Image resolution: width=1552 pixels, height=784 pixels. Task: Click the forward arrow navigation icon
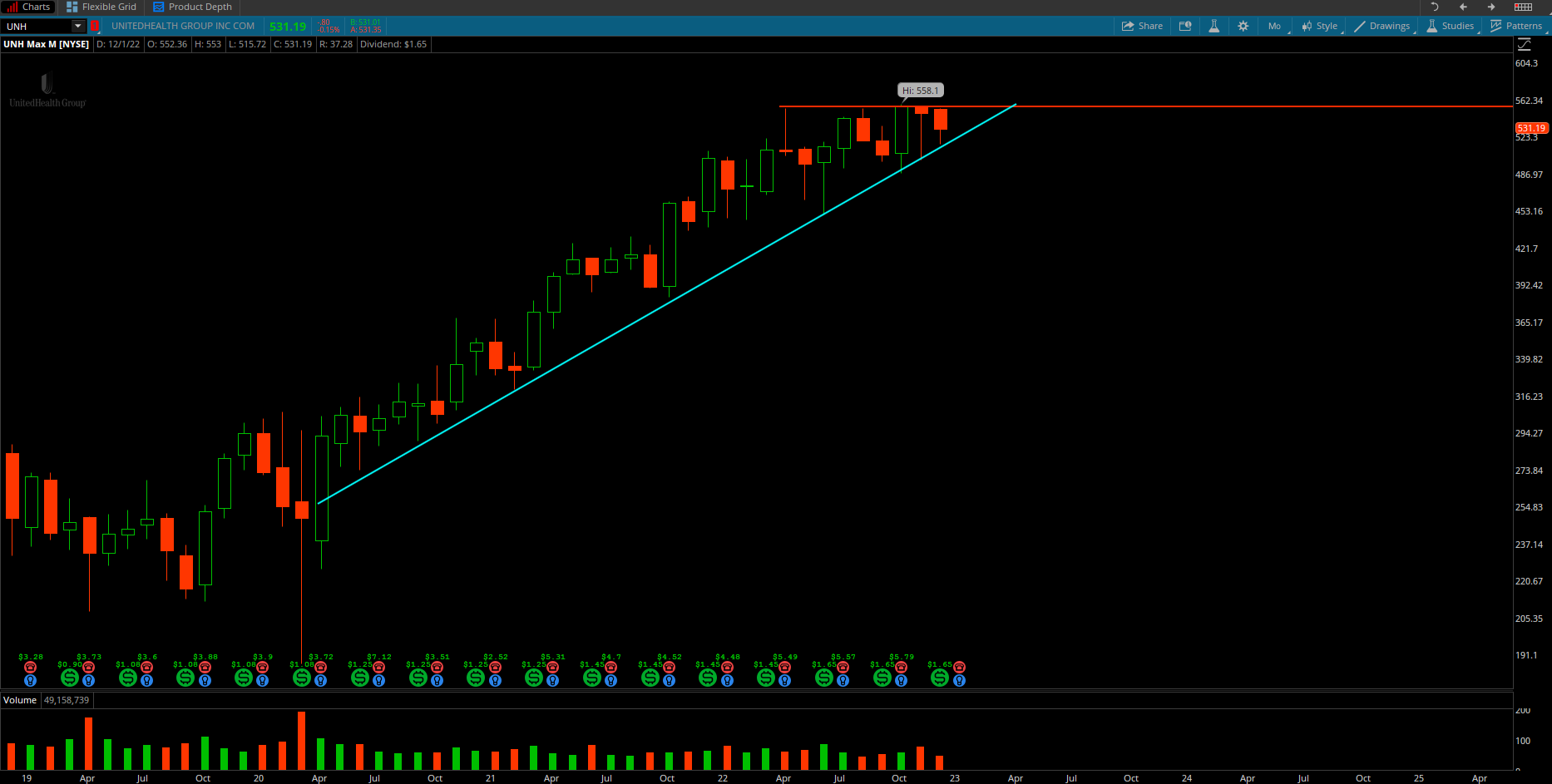point(1491,7)
